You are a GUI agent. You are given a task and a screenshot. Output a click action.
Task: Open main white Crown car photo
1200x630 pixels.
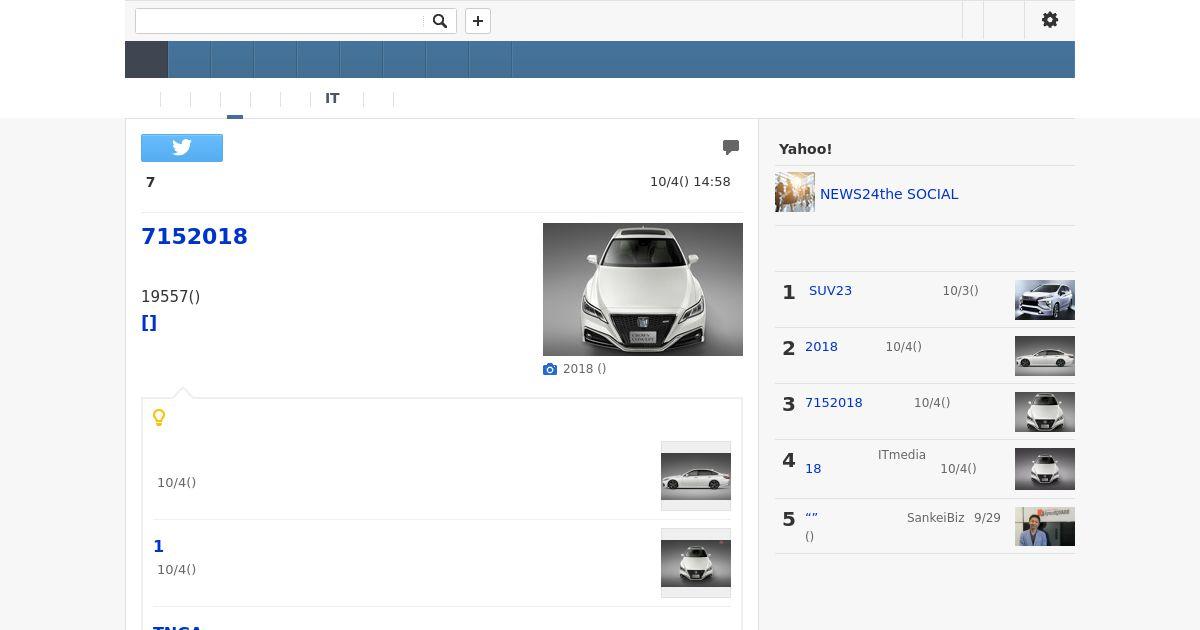click(643, 289)
